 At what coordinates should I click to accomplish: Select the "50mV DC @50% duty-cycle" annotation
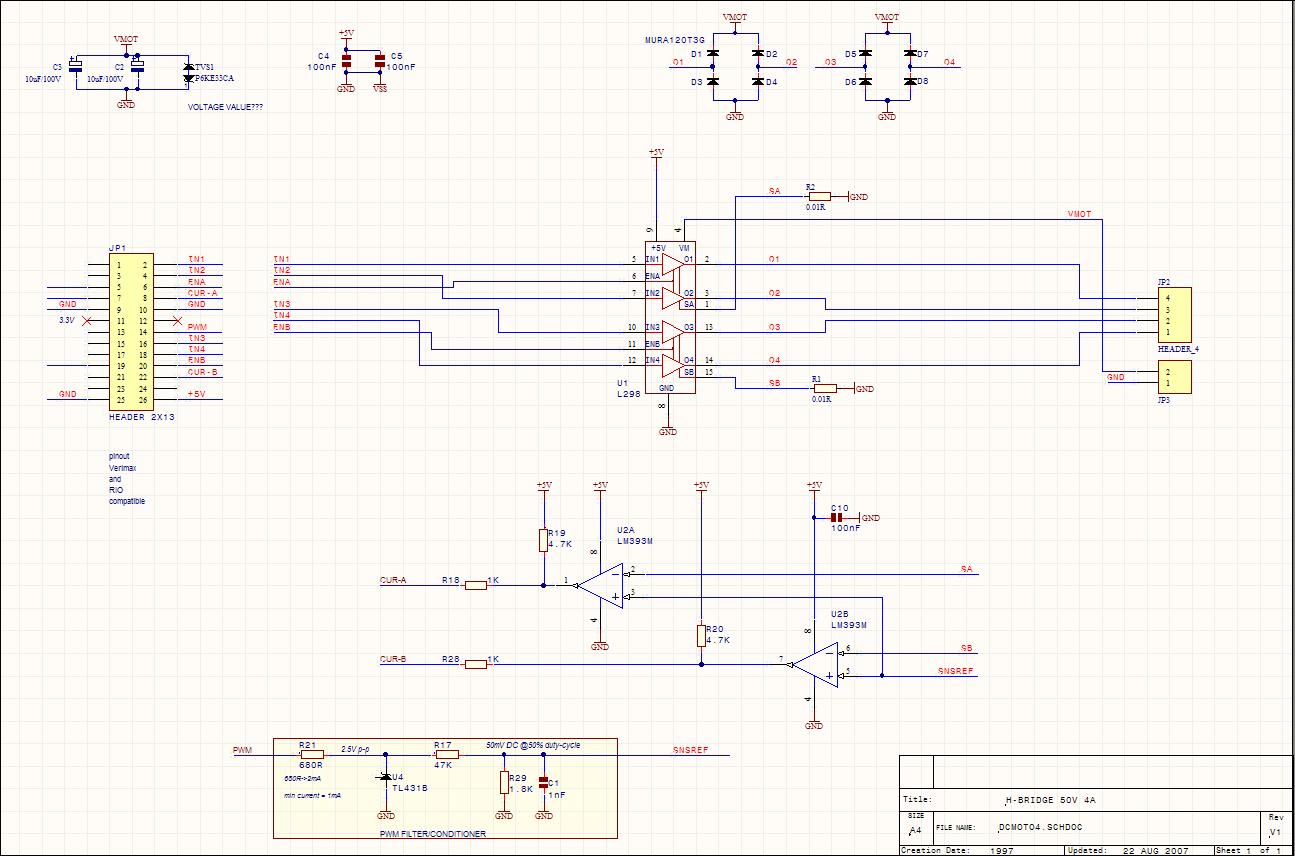533,745
